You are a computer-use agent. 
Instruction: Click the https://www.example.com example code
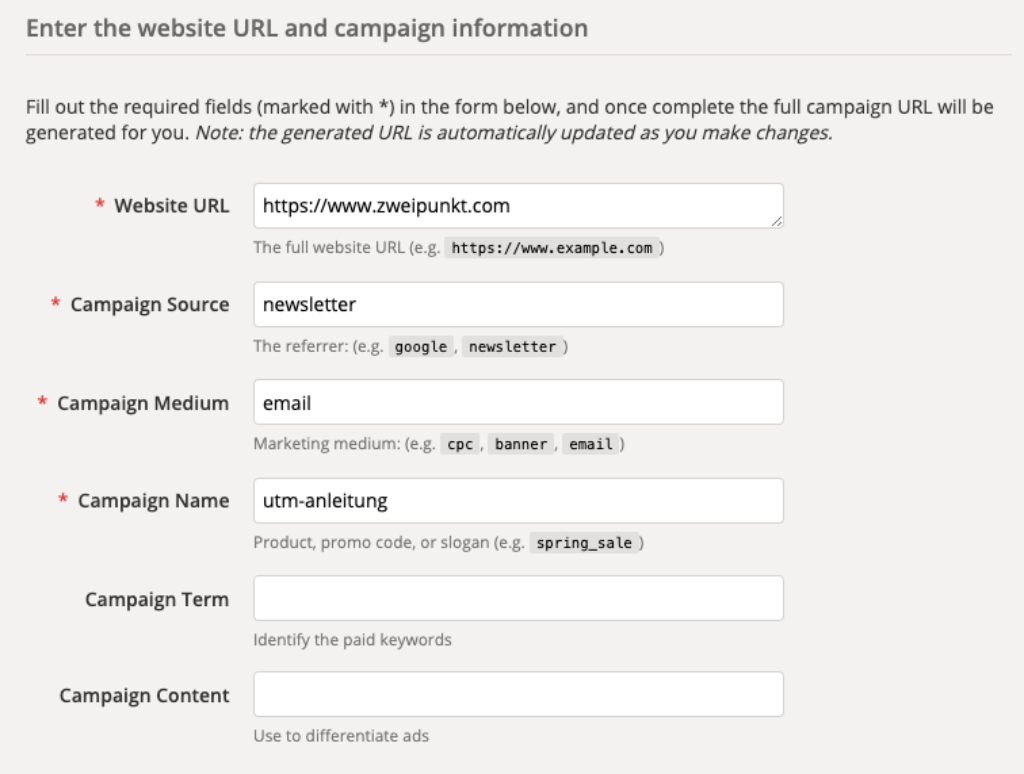pos(552,247)
